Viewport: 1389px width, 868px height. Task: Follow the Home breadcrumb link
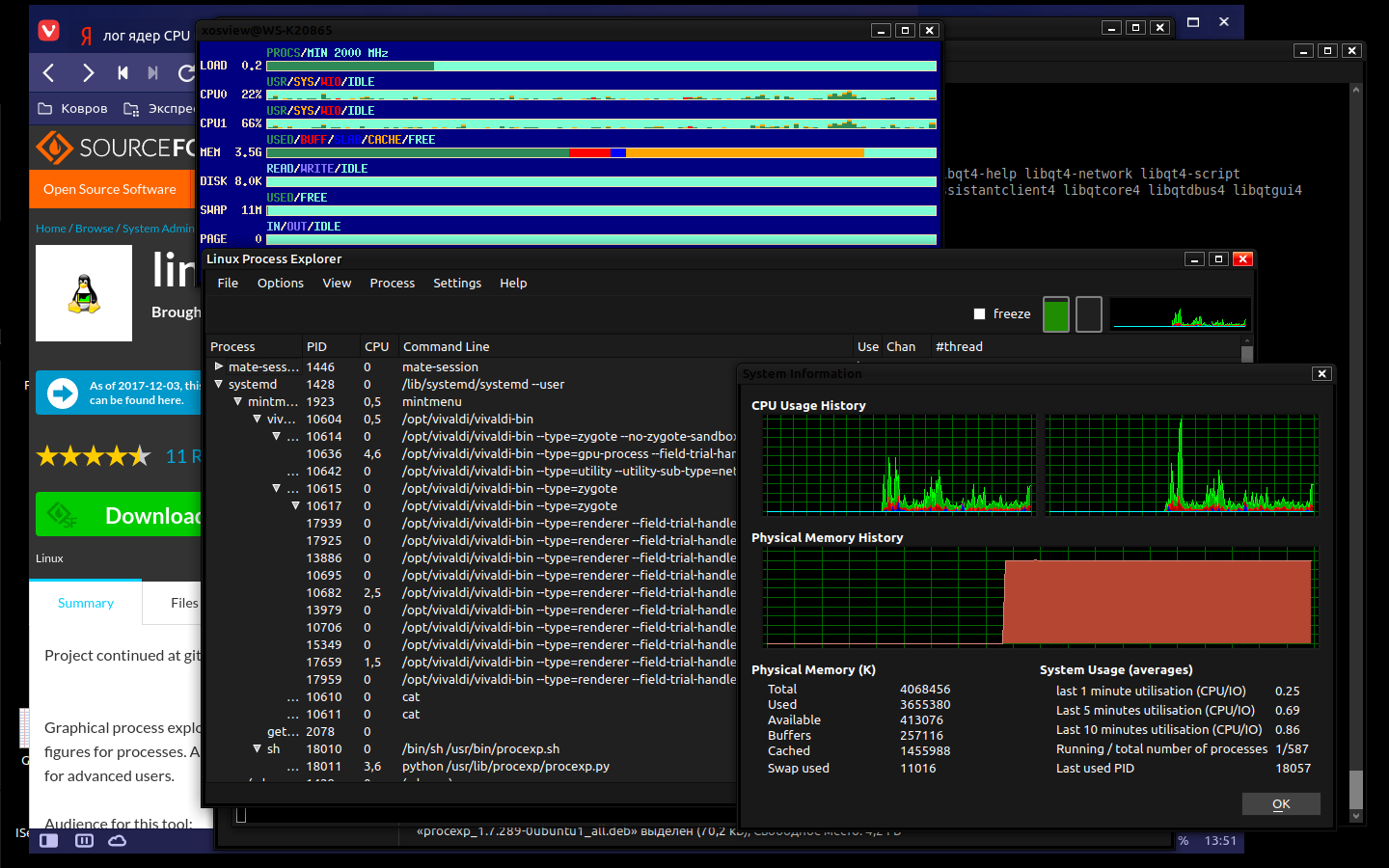pyautogui.click(x=51, y=229)
